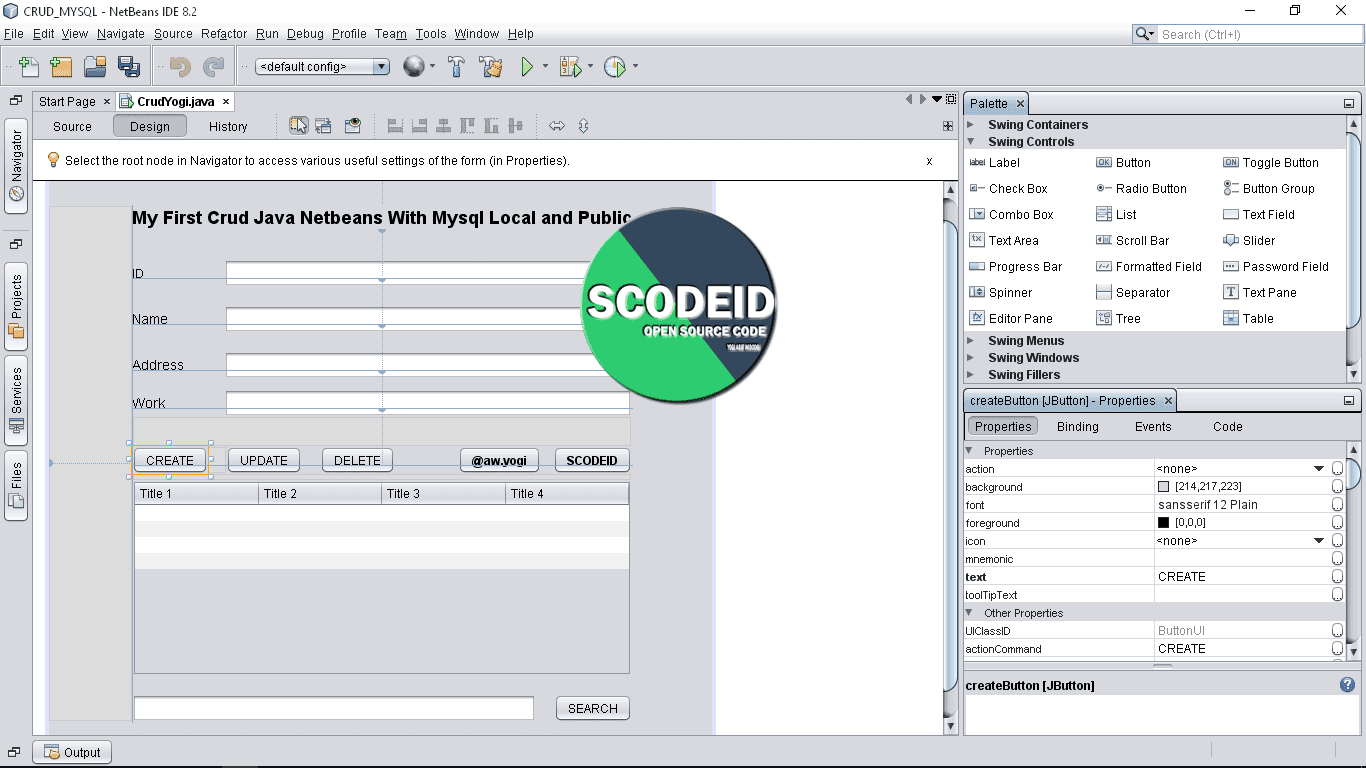The image size is (1366, 768).
Task: Open the Tools menu
Action: 430,33
